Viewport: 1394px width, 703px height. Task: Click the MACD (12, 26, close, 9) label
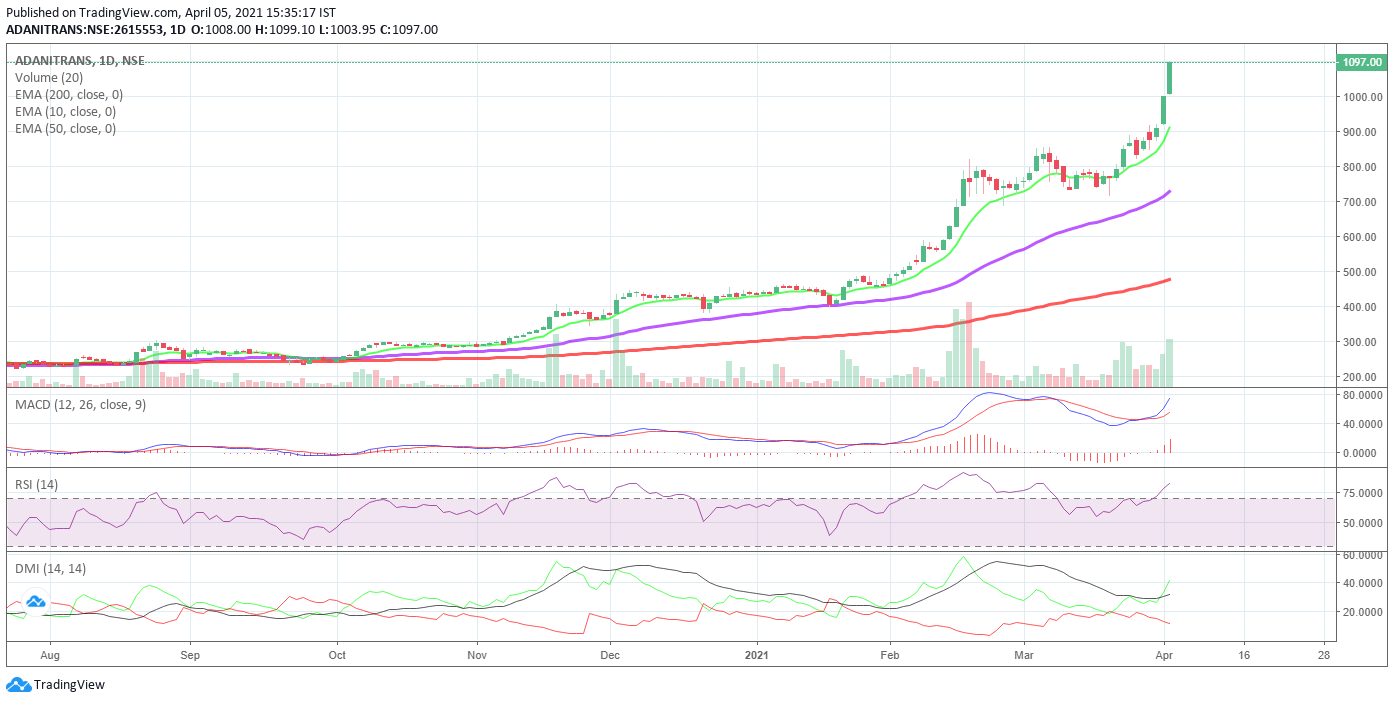[x=79, y=403]
